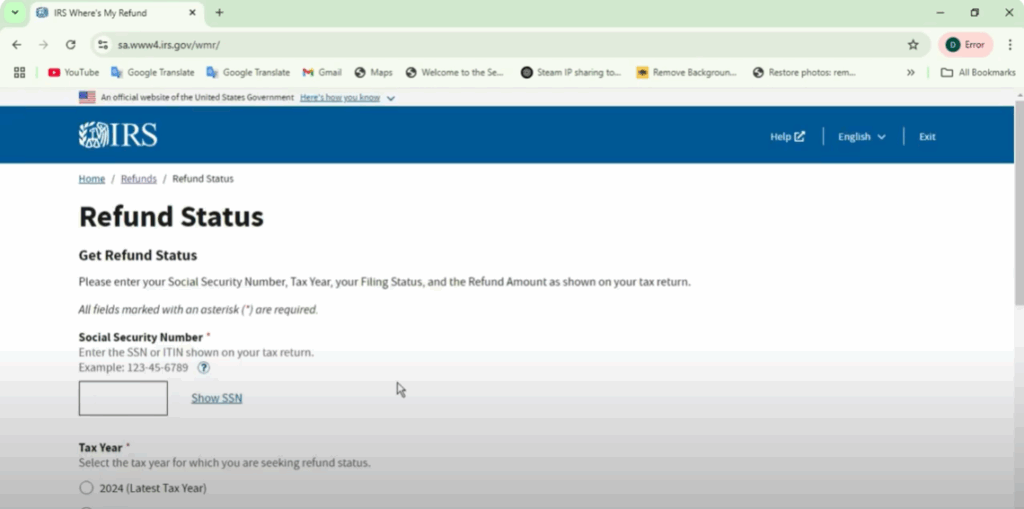The height and width of the screenshot is (509, 1024).
Task: Click the profile Error button
Action: click(966, 44)
